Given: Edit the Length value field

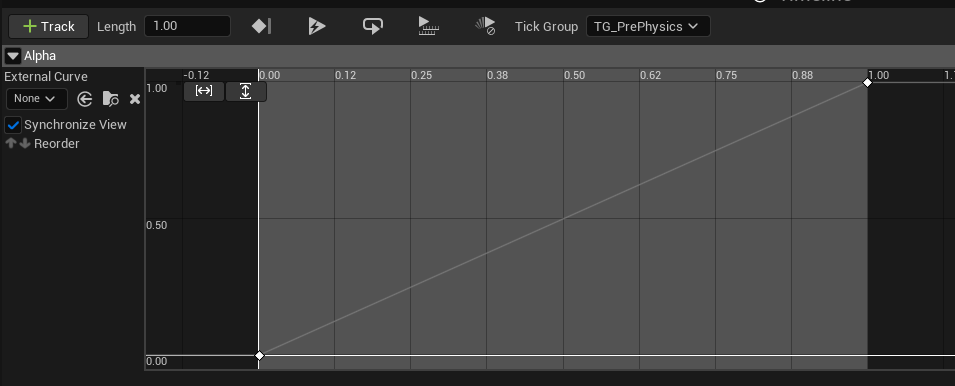Looking at the screenshot, I should pos(188,26).
